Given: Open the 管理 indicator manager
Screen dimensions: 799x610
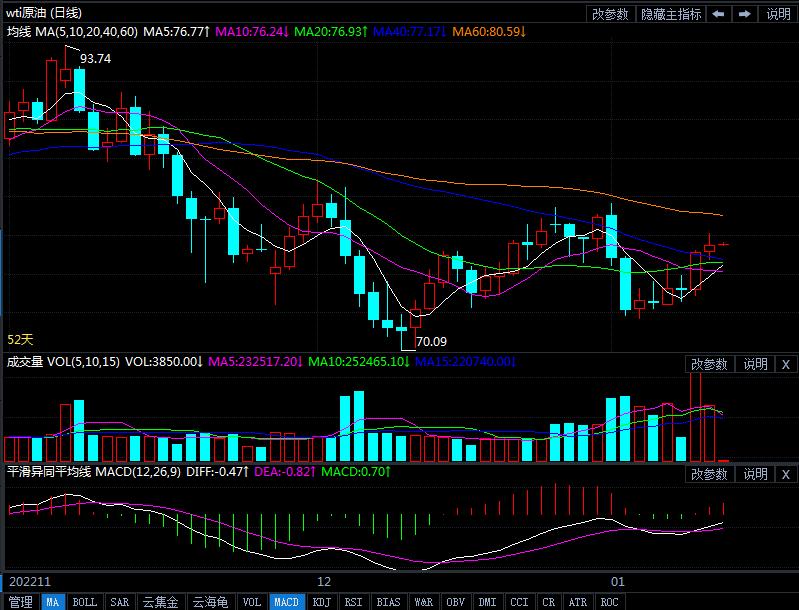Looking at the screenshot, I should 20,602.
